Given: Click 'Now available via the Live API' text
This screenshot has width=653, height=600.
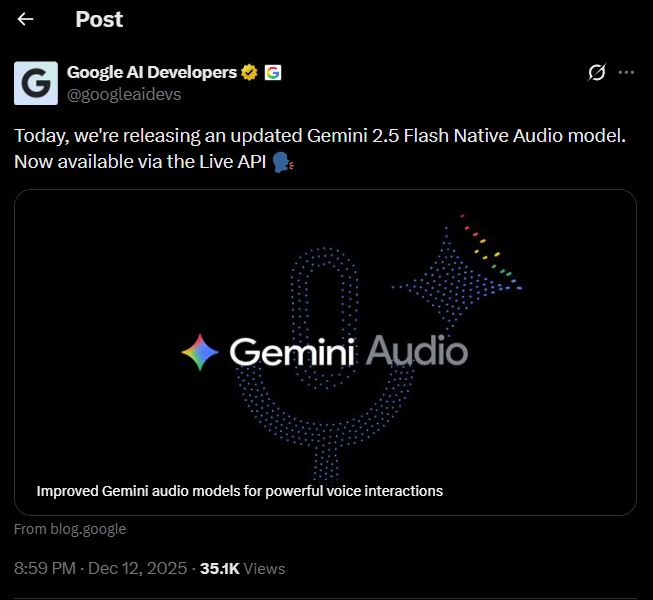Looking at the screenshot, I should point(140,162).
